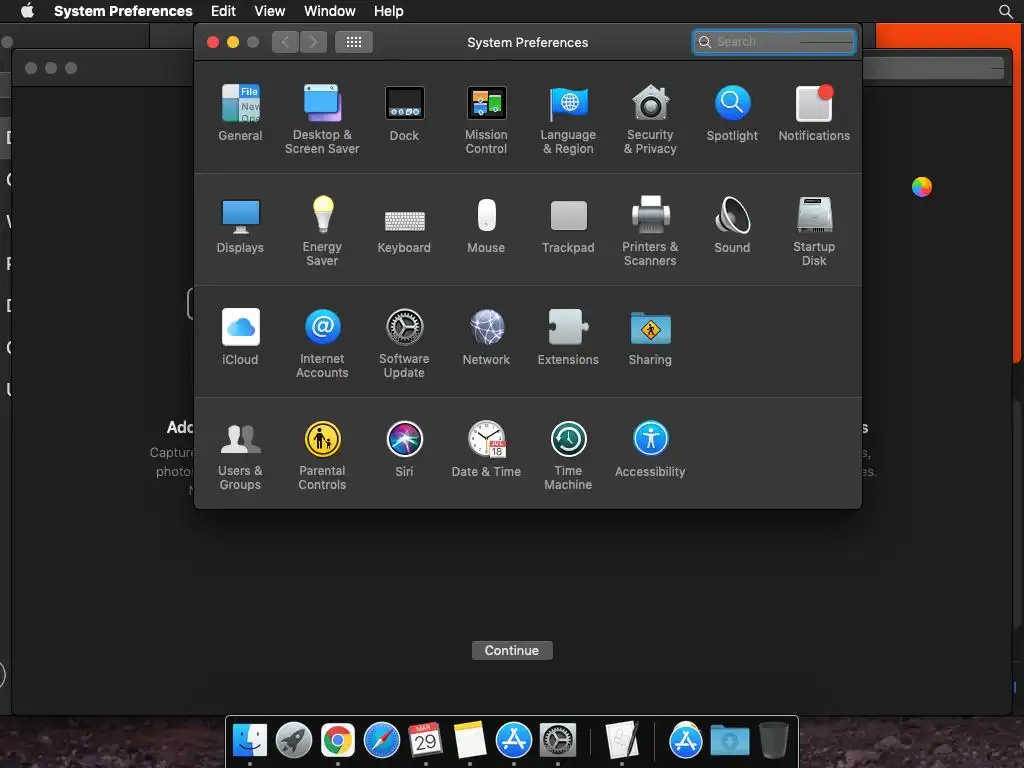Open Parental Controls pane
Image resolution: width=1024 pixels, height=768 pixels.
pyautogui.click(x=322, y=456)
